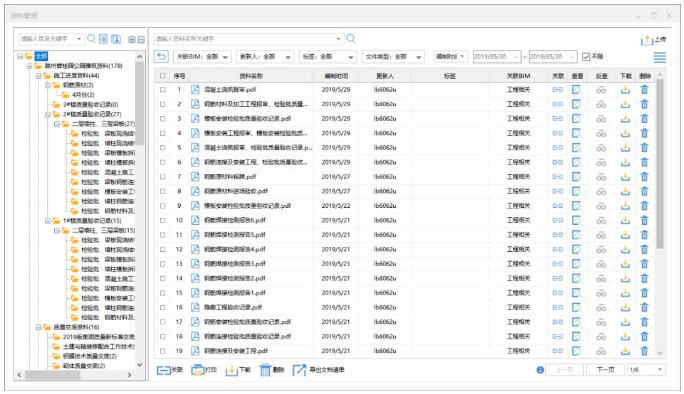Click the 标签 column header
Image resolution: width=684 pixels, height=394 pixels.
[450, 76]
